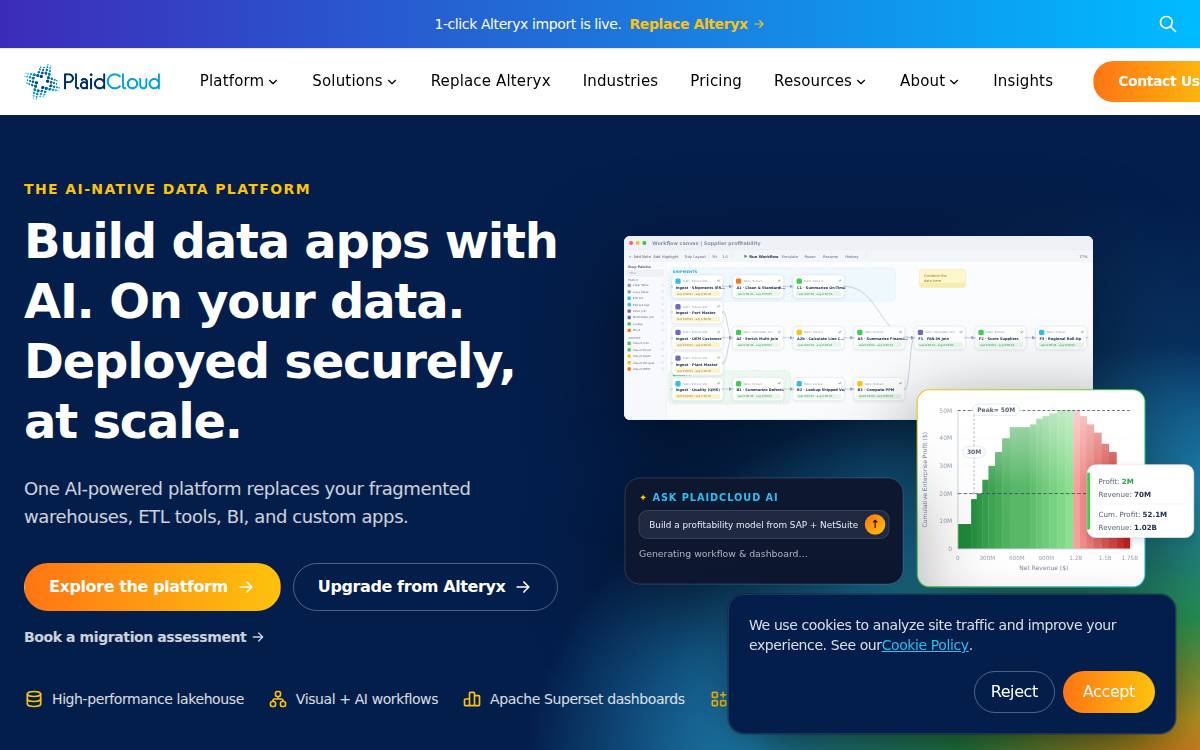The width and height of the screenshot is (1200, 750).
Task: Expand the Resources menu
Action: tap(820, 81)
